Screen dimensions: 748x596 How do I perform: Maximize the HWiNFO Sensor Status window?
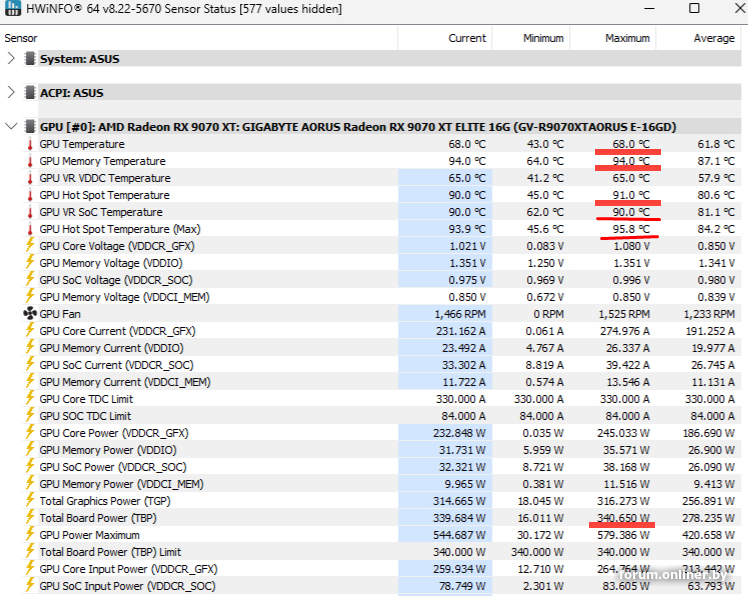point(695,8)
